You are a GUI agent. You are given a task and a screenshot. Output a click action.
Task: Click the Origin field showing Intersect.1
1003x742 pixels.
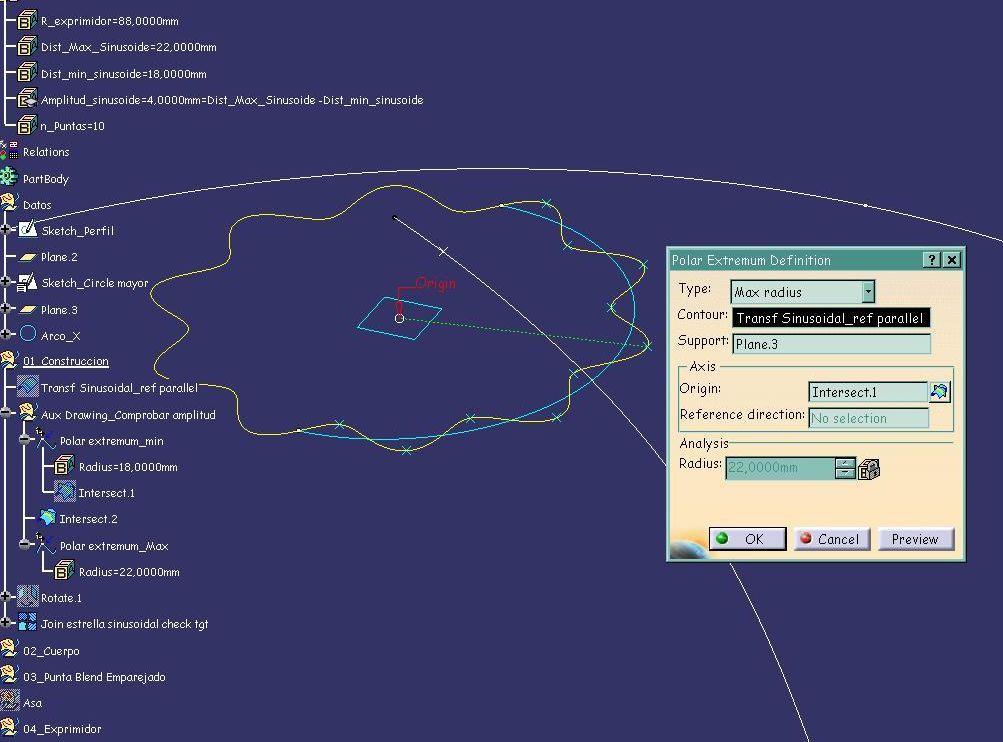868,391
